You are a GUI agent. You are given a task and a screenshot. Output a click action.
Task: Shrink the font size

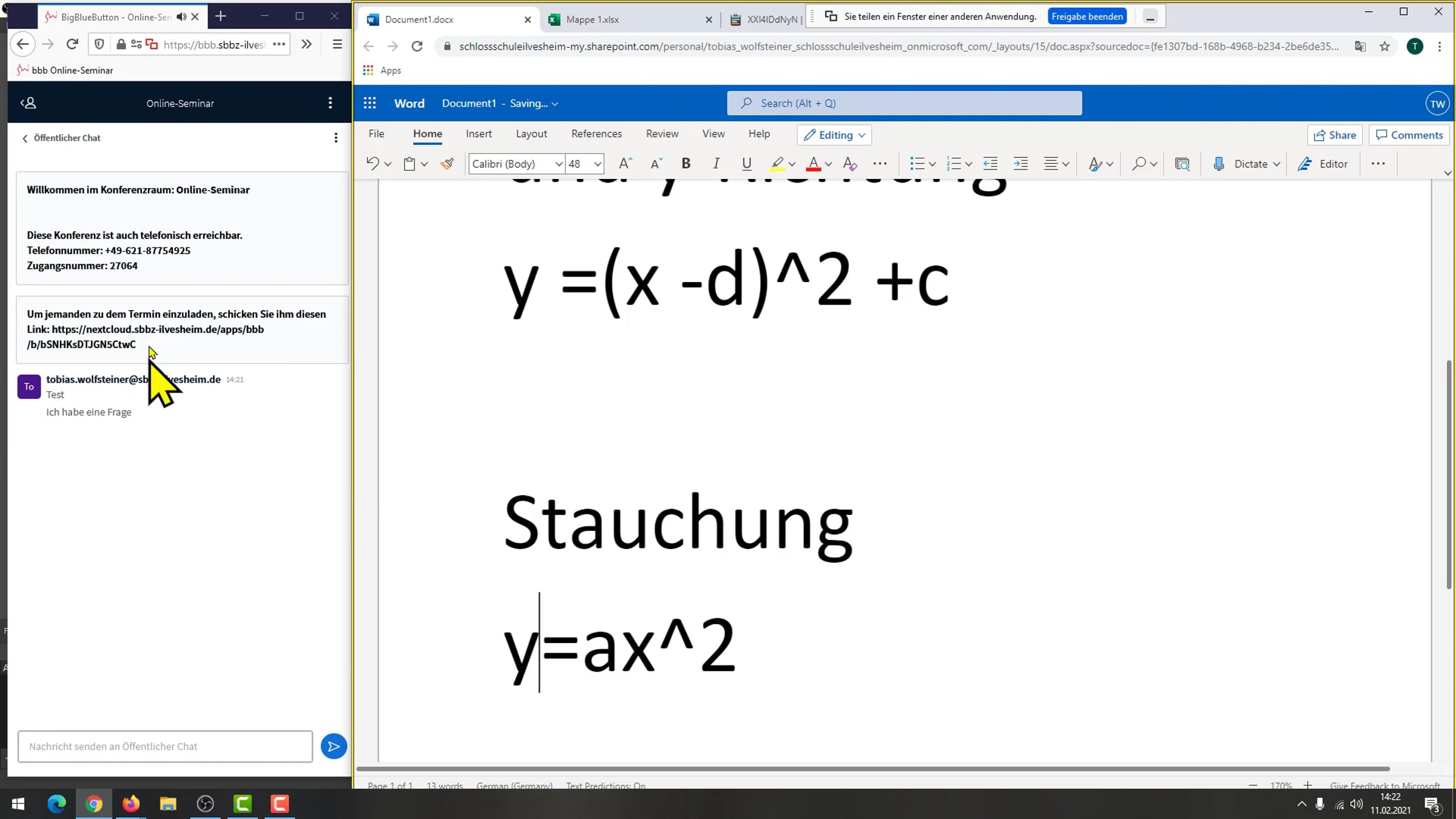656,164
